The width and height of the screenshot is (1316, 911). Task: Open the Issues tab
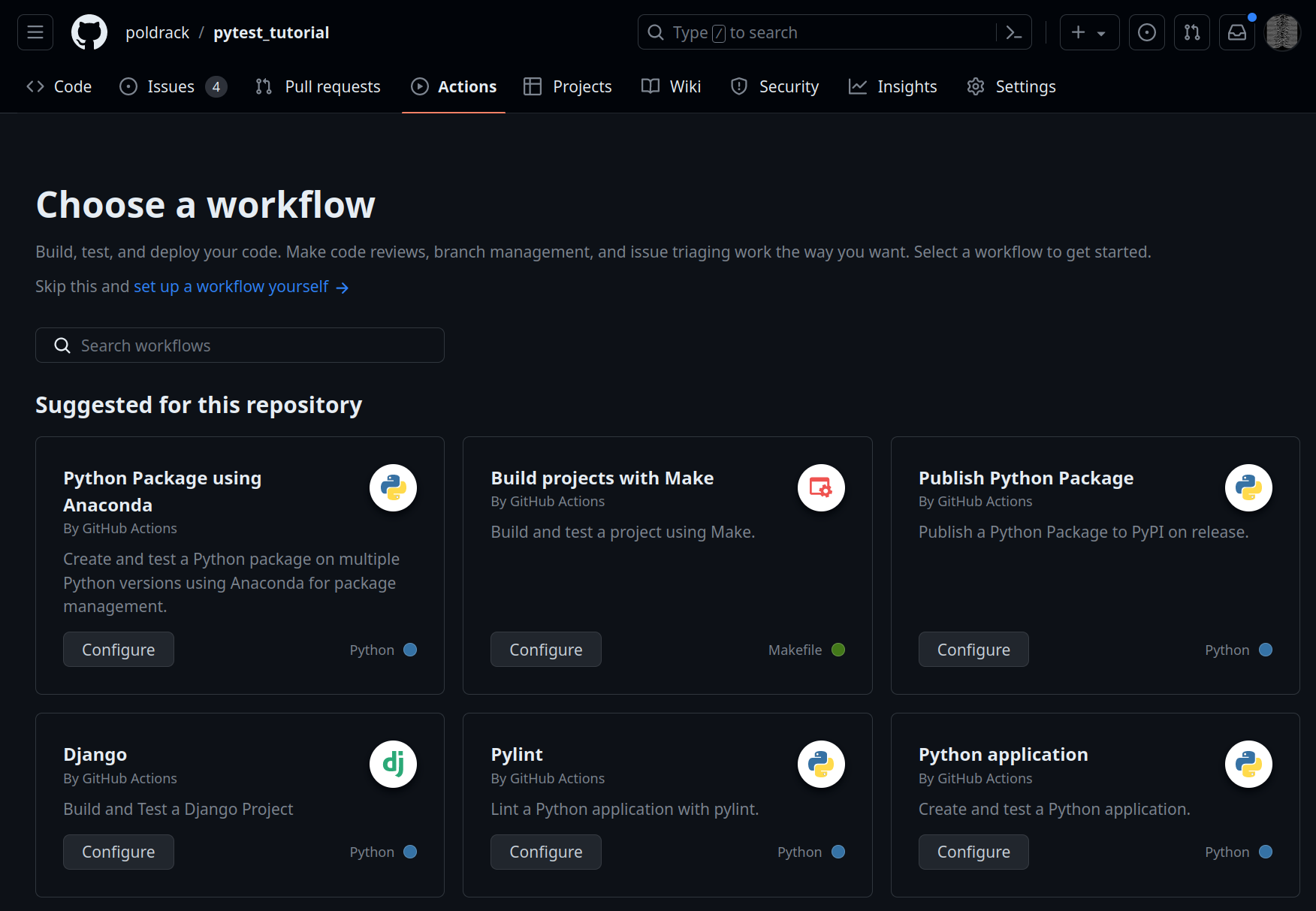(x=172, y=87)
